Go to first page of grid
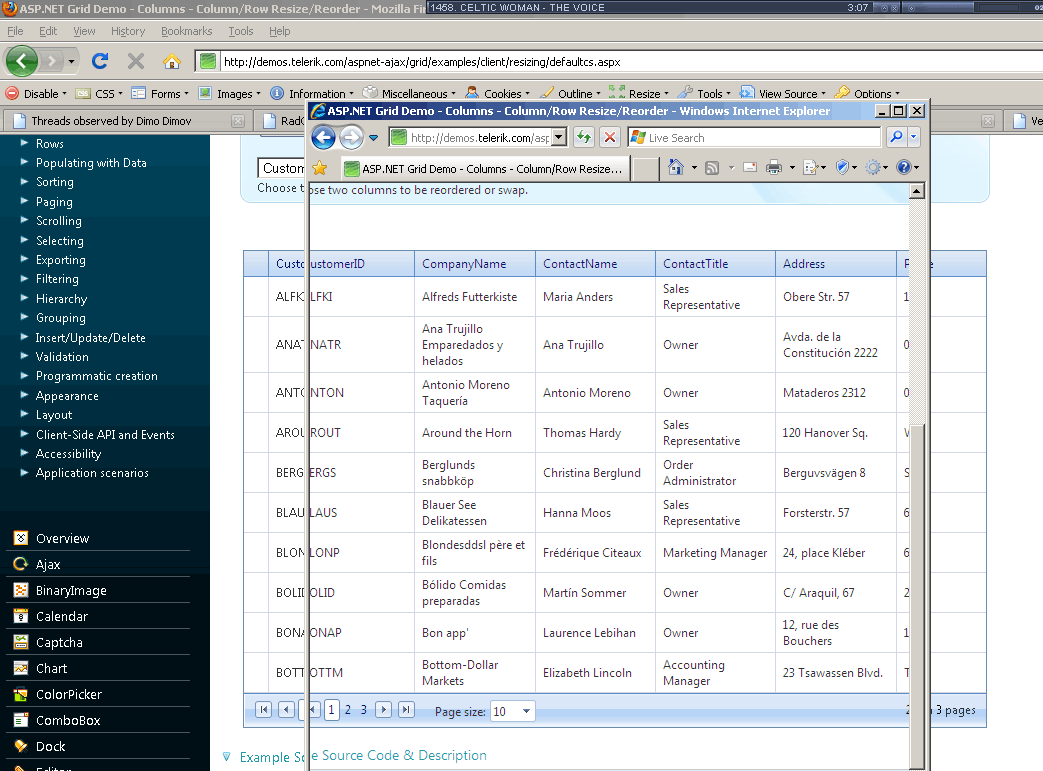 tap(264, 710)
